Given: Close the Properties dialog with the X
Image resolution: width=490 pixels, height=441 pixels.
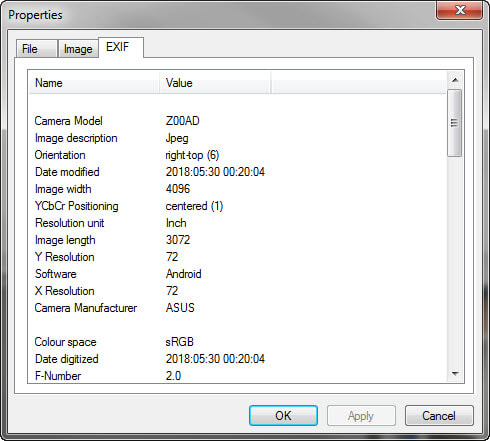Looking at the screenshot, I should [459, 10].
